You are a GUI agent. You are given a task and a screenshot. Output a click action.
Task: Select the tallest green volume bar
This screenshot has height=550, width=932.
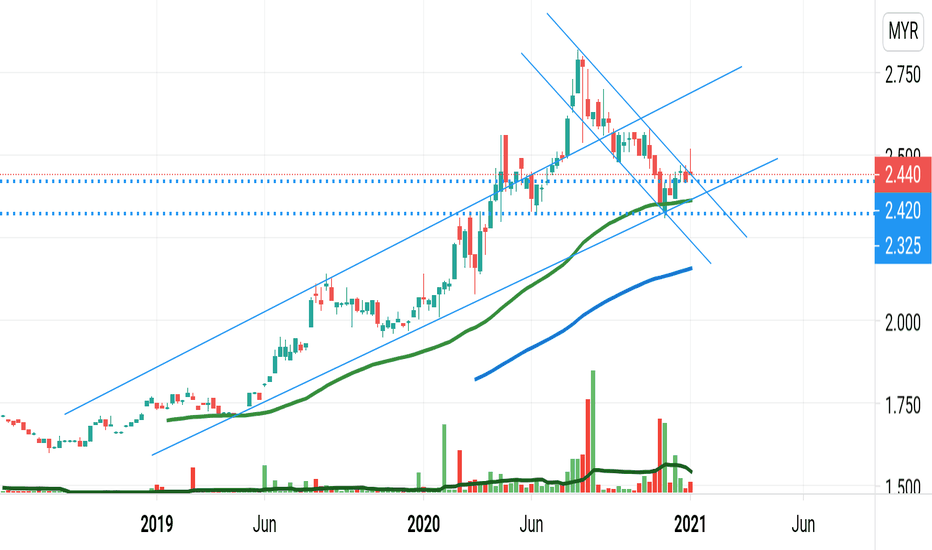(x=593, y=431)
